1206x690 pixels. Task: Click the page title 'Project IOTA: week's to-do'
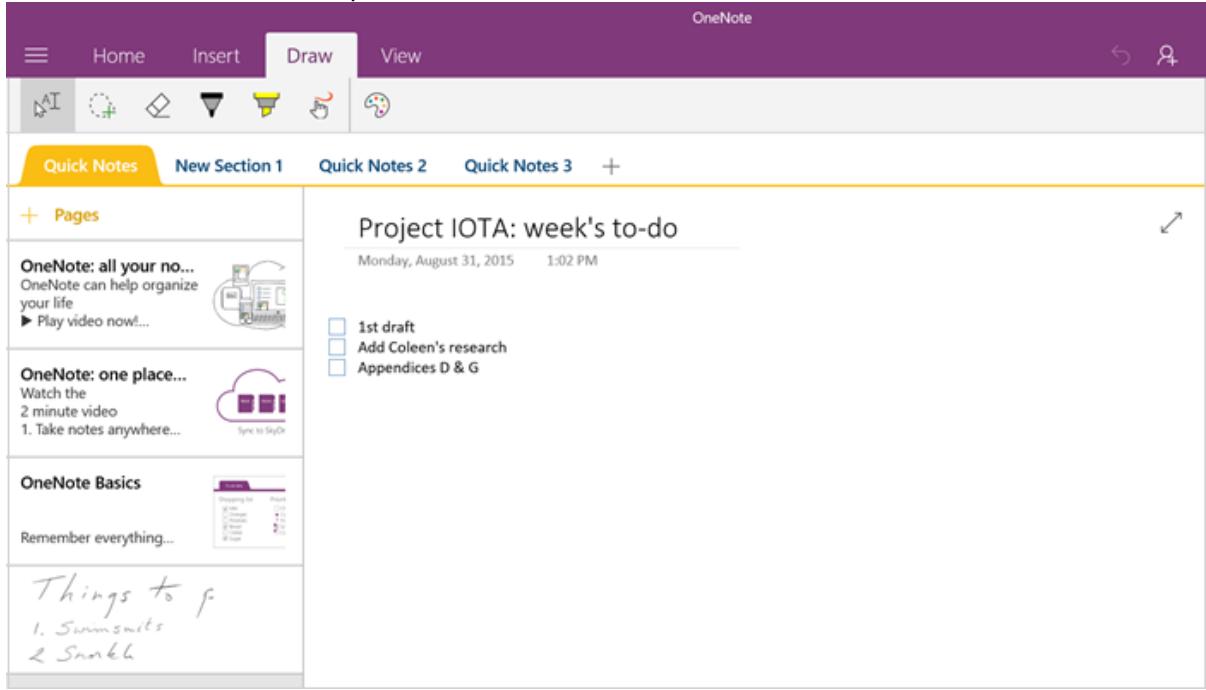click(518, 229)
